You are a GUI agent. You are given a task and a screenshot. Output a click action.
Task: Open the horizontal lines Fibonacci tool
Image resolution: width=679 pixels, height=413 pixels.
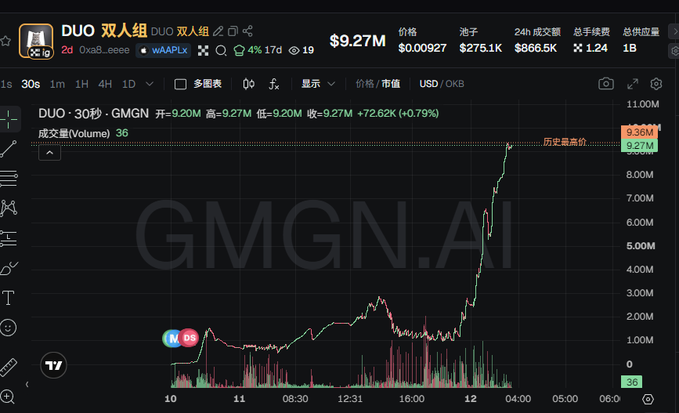[x=9, y=178]
